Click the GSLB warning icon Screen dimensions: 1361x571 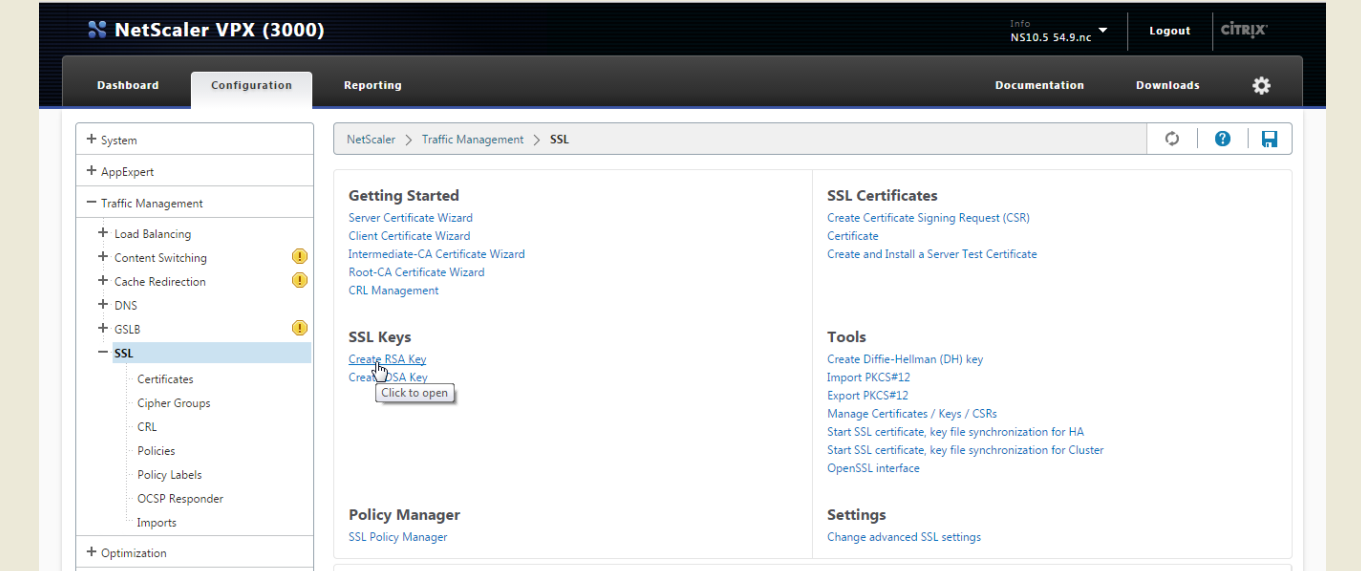click(299, 328)
